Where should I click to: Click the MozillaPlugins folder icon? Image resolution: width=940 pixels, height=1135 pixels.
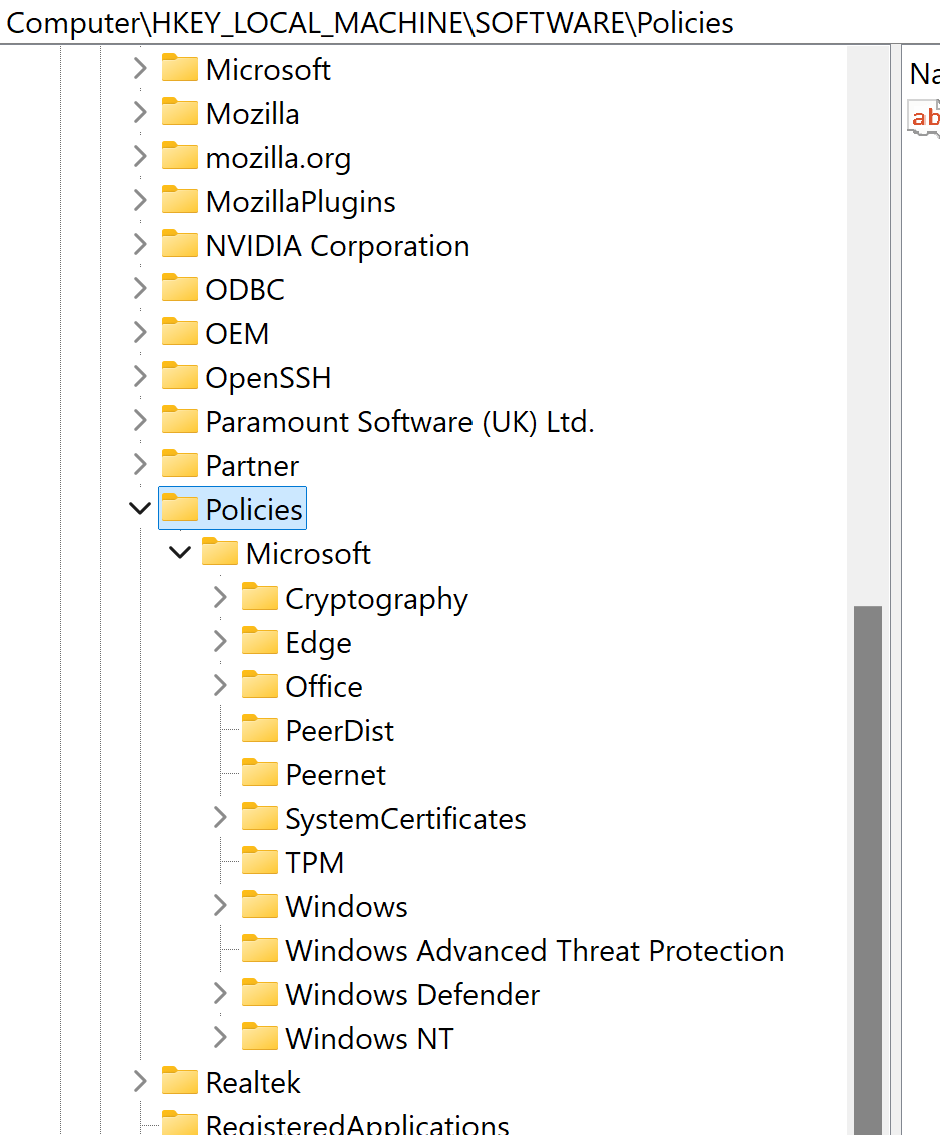point(179,201)
